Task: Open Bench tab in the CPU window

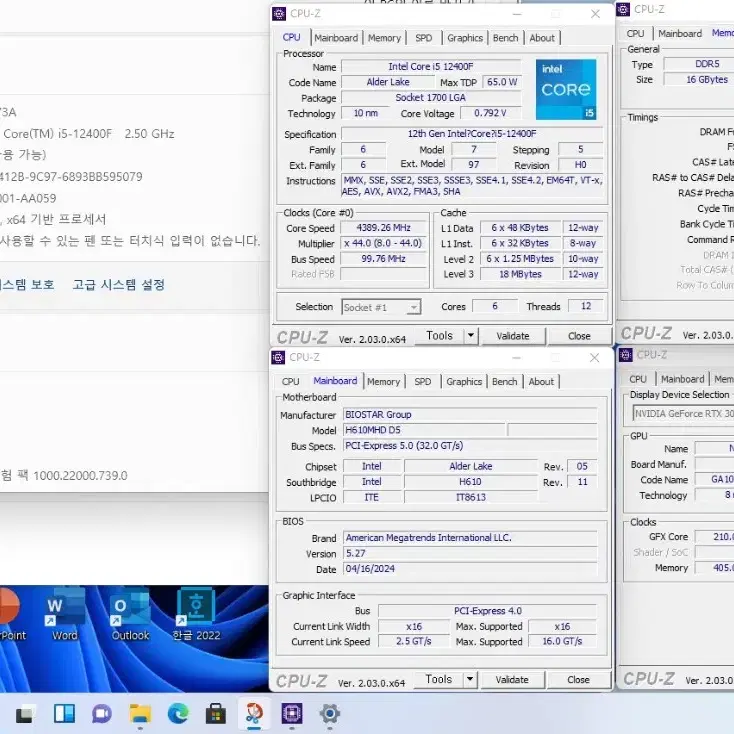Action: pyautogui.click(x=506, y=38)
